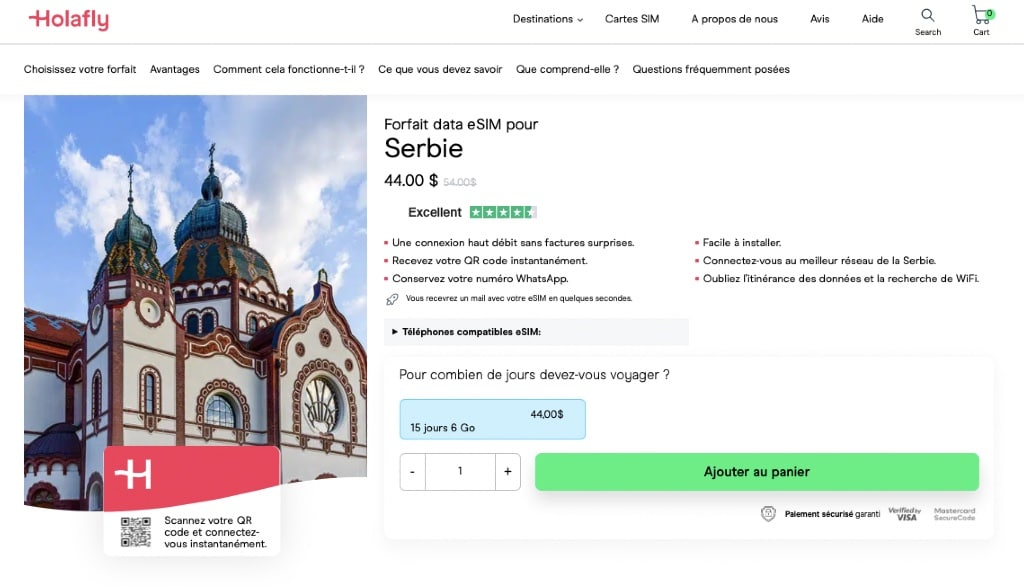1024x586 pixels.
Task: Increase quantity with the plus stepper
Action: [507, 471]
